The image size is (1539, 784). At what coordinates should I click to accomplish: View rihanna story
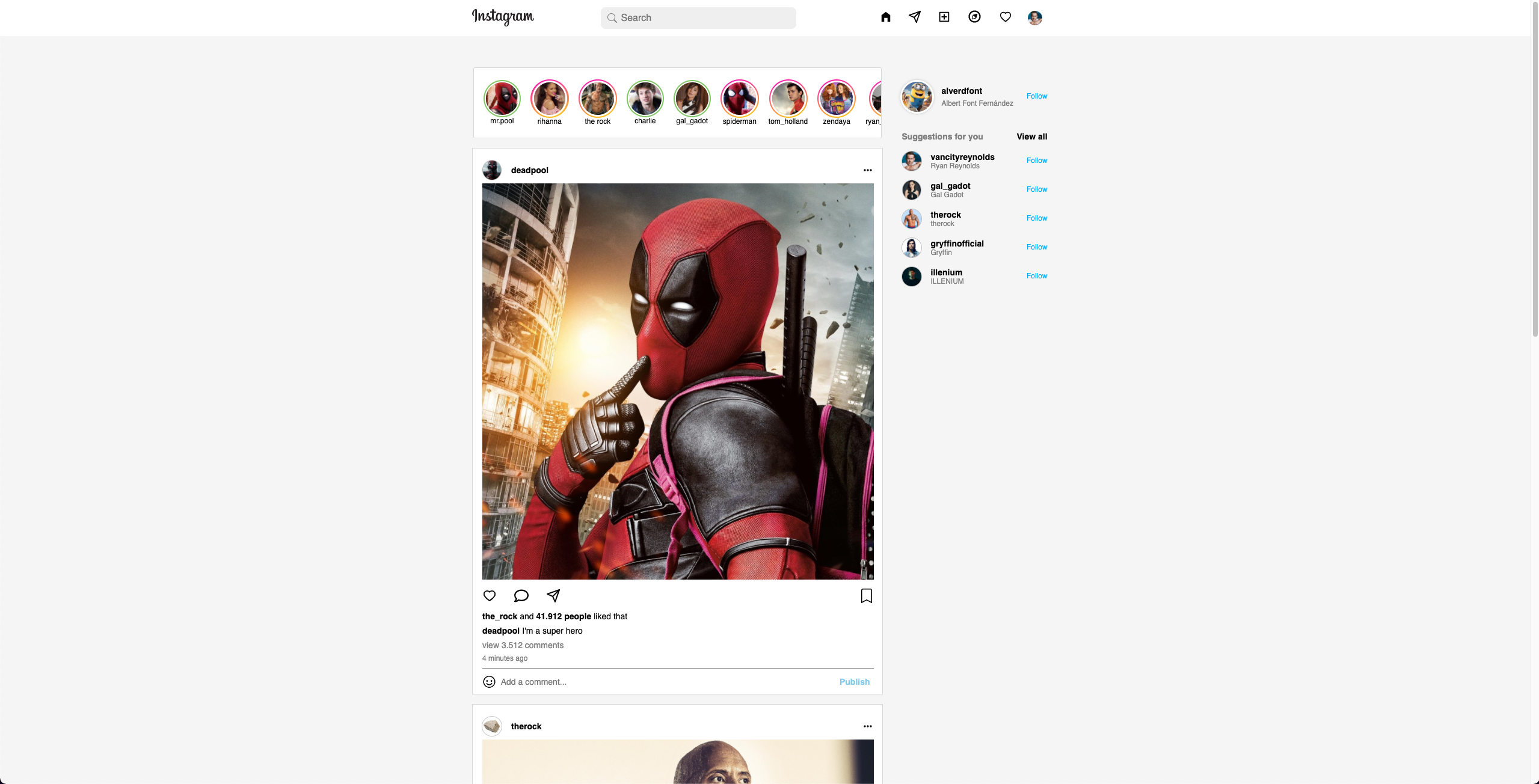pos(550,99)
